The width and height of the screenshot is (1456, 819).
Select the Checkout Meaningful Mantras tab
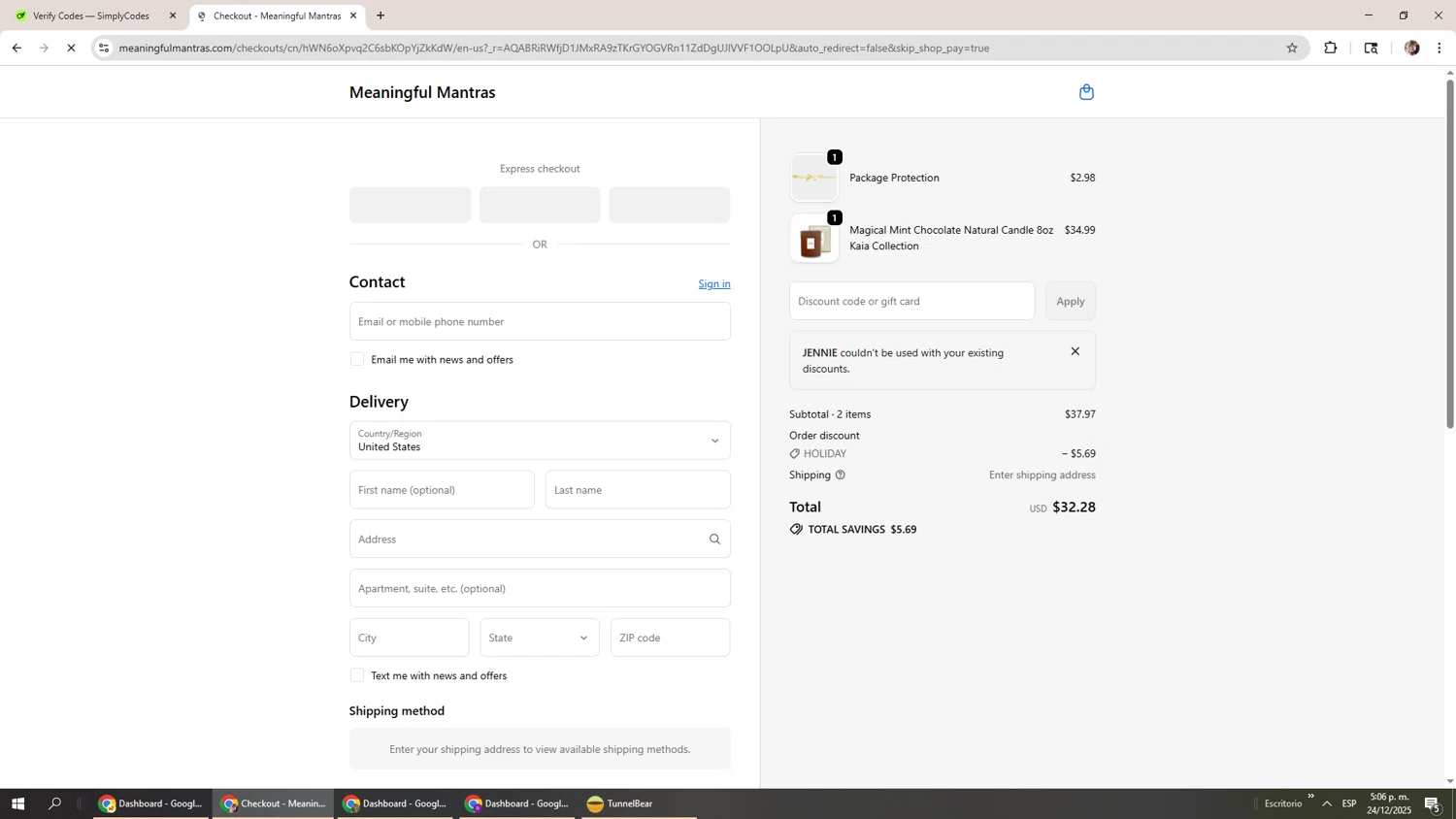(x=277, y=16)
